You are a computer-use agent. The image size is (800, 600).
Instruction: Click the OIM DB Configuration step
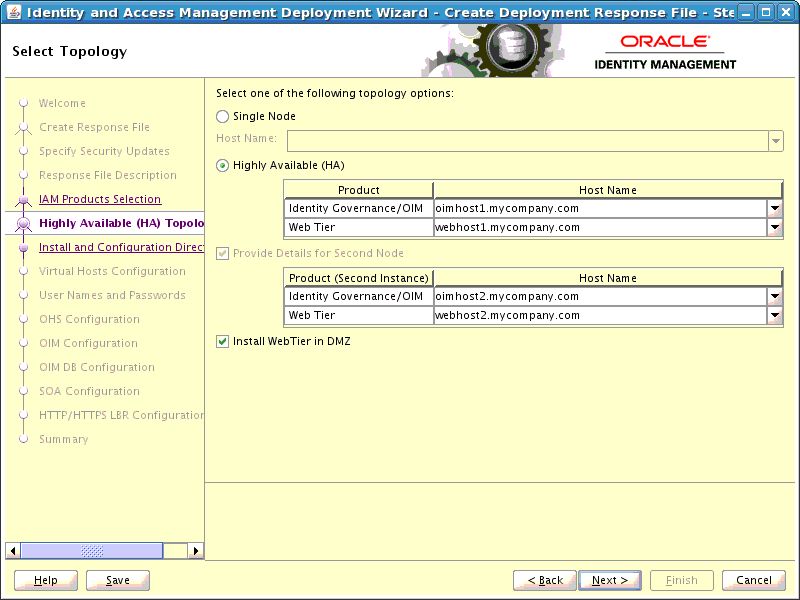coord(97,367)
